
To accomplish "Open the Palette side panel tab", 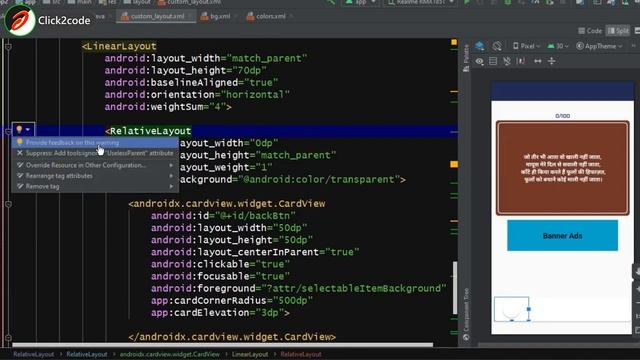I will coord(466,58).
